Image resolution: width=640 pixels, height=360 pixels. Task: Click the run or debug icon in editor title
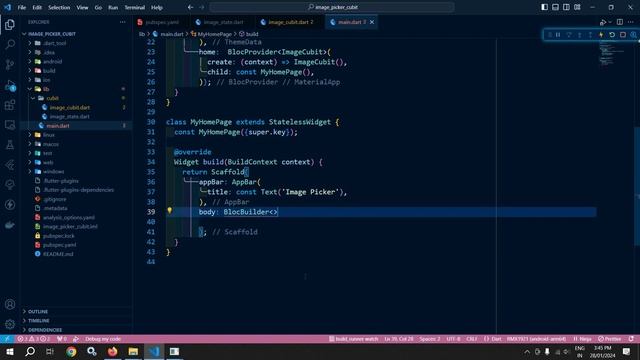coord(603,22)
